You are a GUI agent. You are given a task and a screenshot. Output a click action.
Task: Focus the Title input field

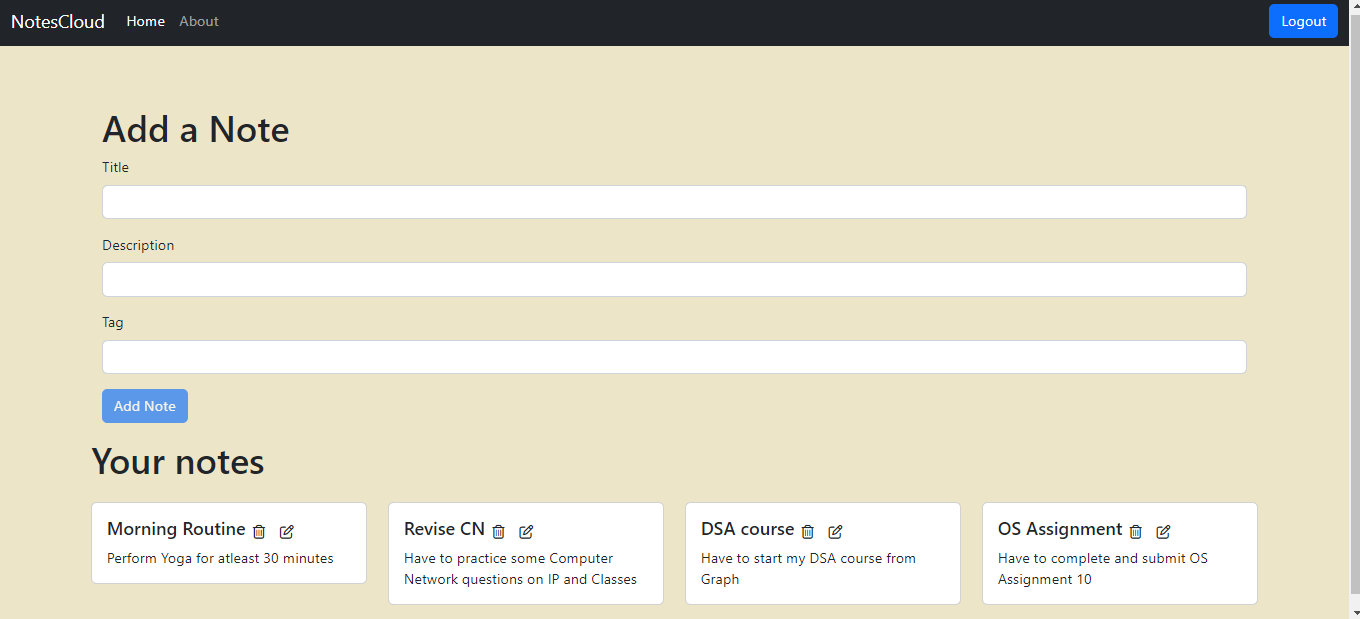pyautogui.click(x=674, y=202)
